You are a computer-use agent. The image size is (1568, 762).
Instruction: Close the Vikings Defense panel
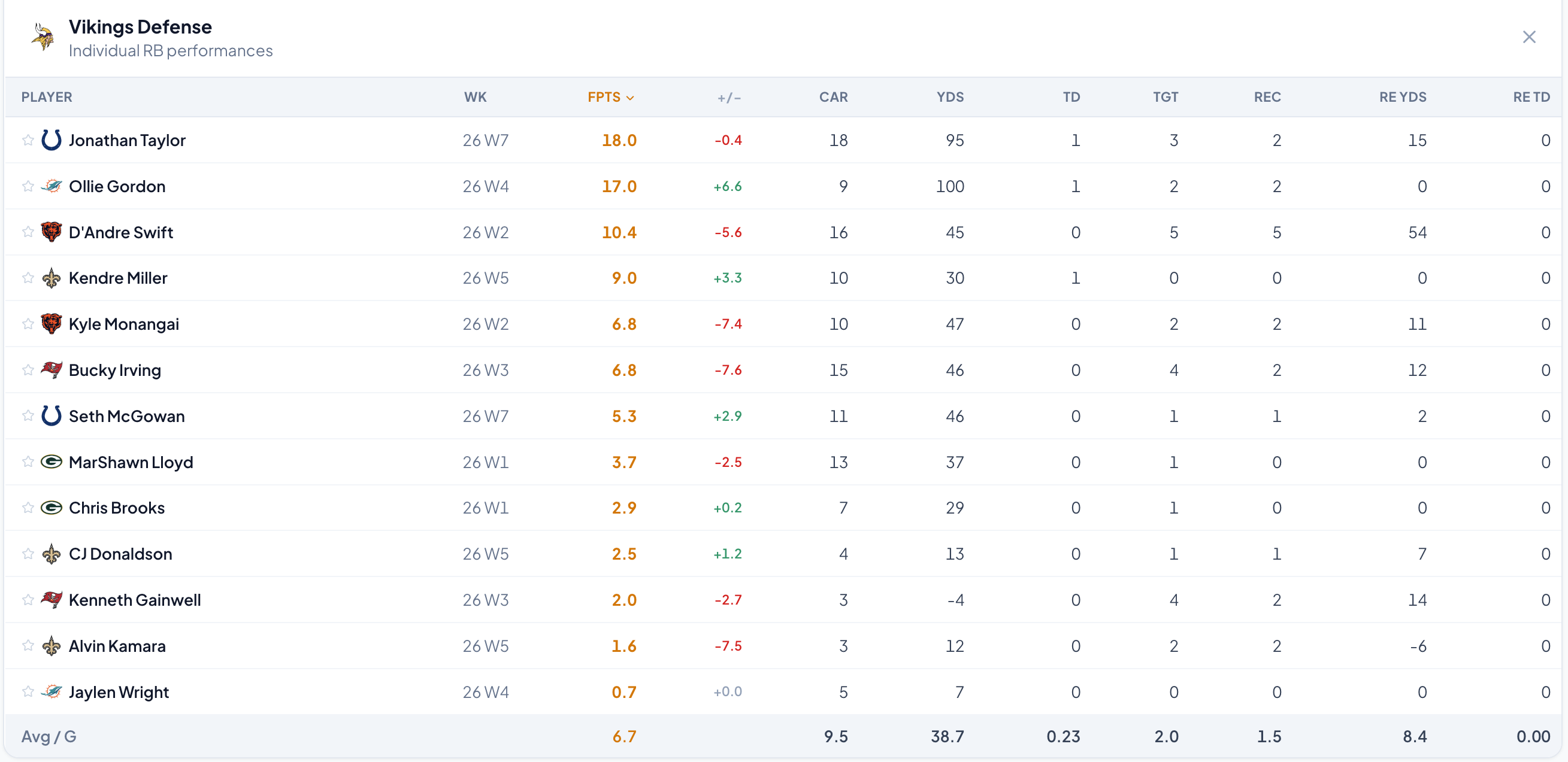click(1529, 37)
